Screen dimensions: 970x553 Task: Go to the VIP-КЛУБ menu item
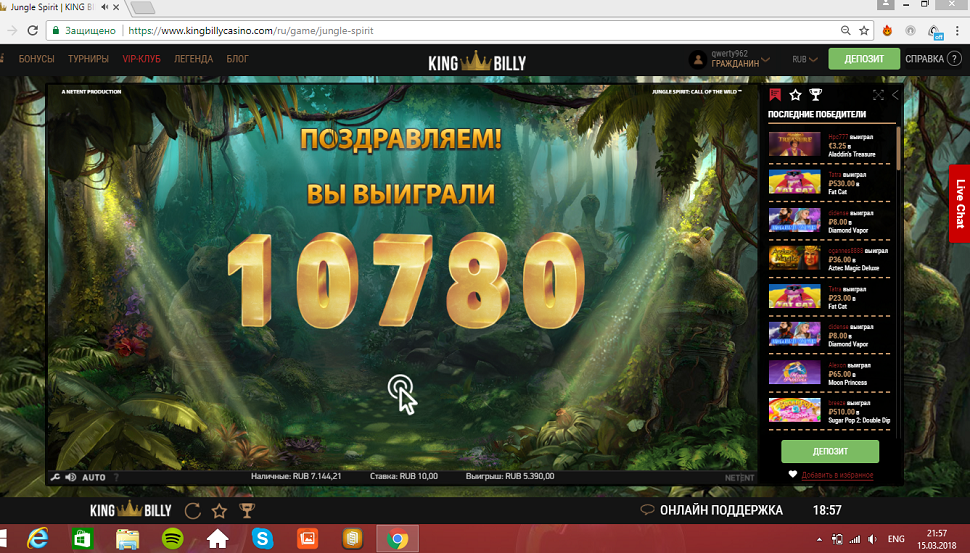click(x=143, y=59)
